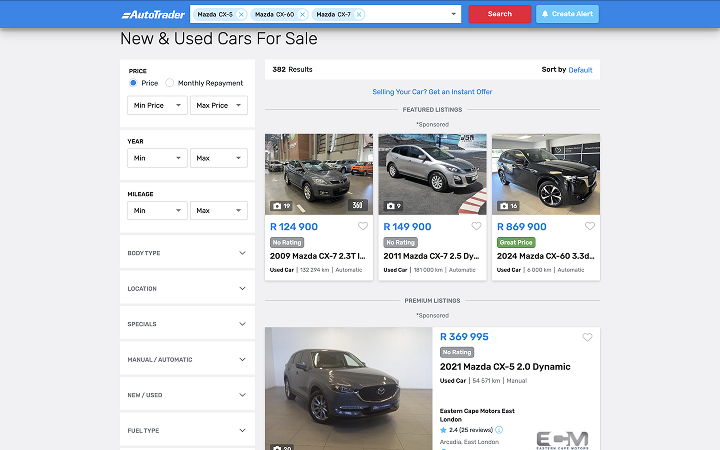Remove the Mazda CX-60 search chip
This screenshot has height=450, width=720.
[302, 15]
